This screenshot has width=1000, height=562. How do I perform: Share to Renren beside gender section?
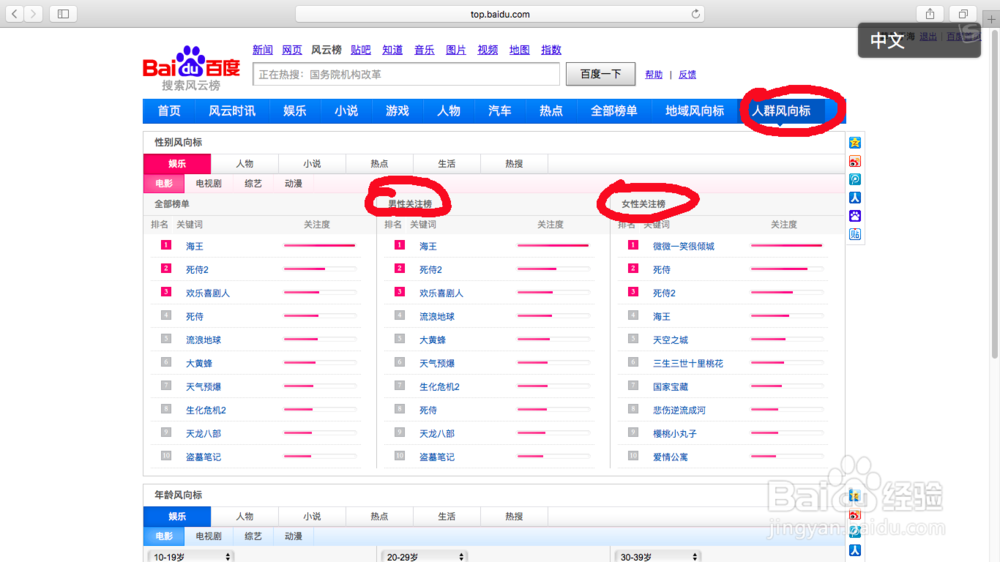click(x=855, y=198)
